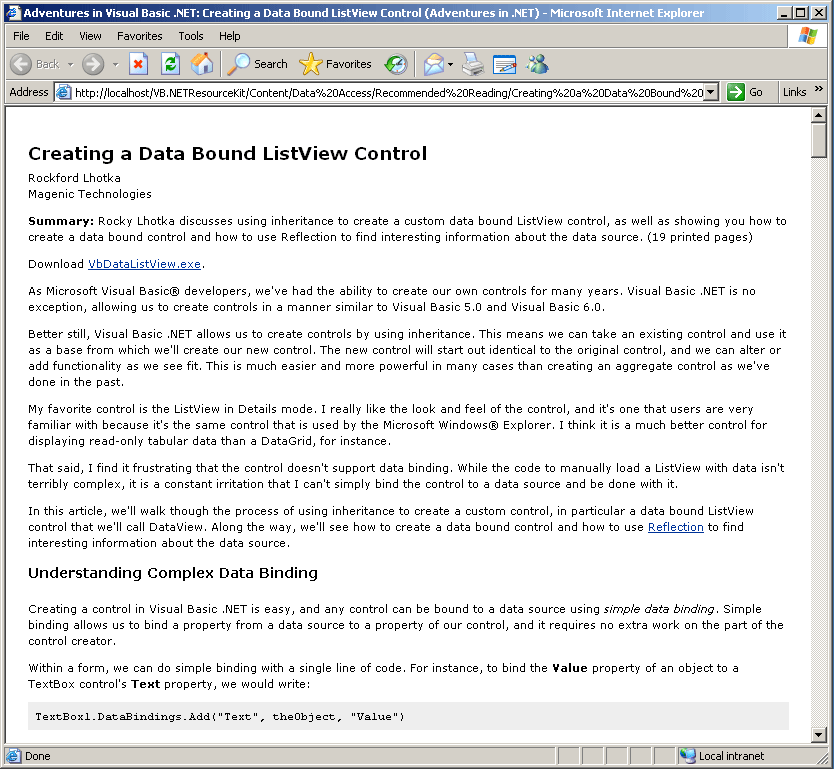Go back with the Back arrow button
Screen dimensions: 834x769
click(x=34, y=64)
